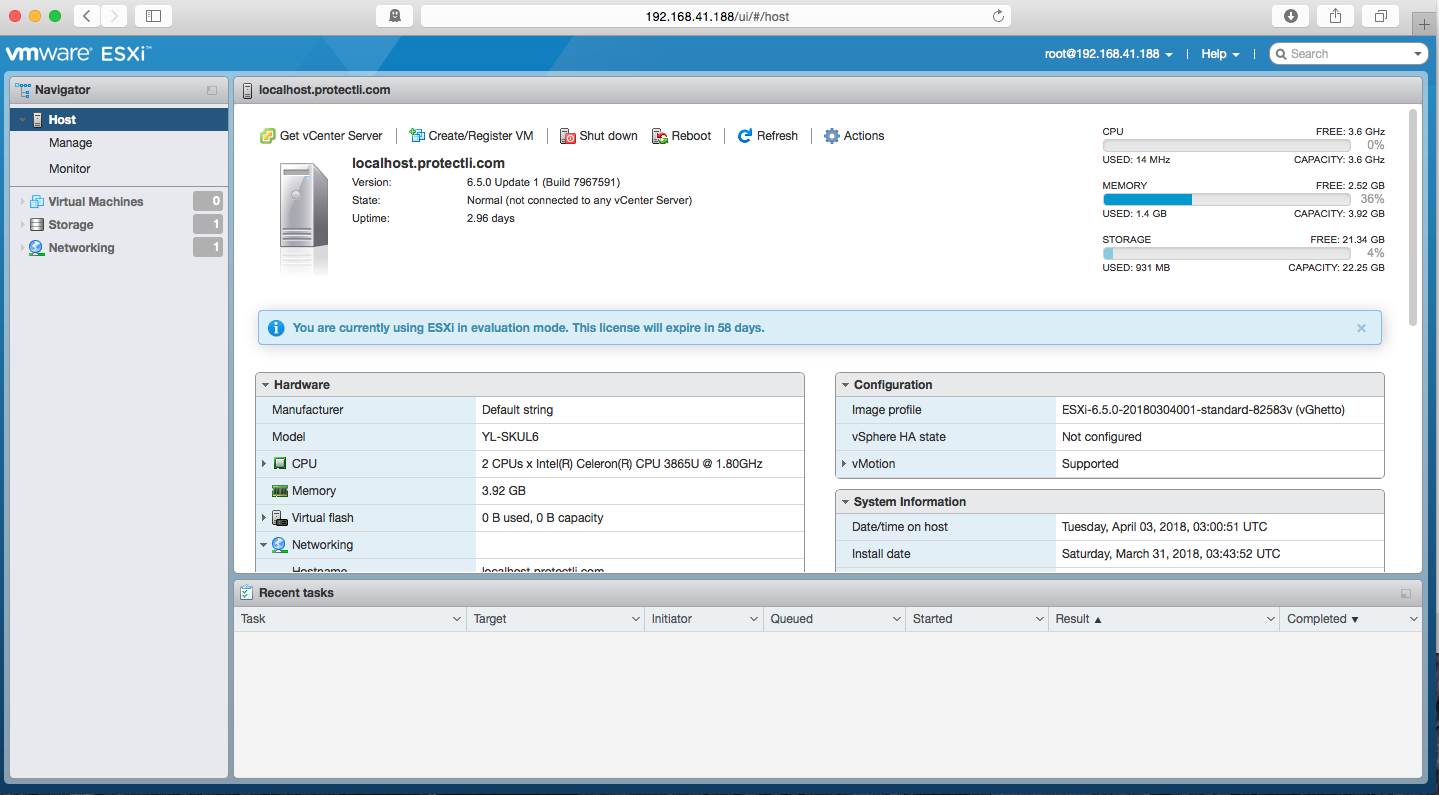Click the Safari downloads icon

(x=1291, y=16)
